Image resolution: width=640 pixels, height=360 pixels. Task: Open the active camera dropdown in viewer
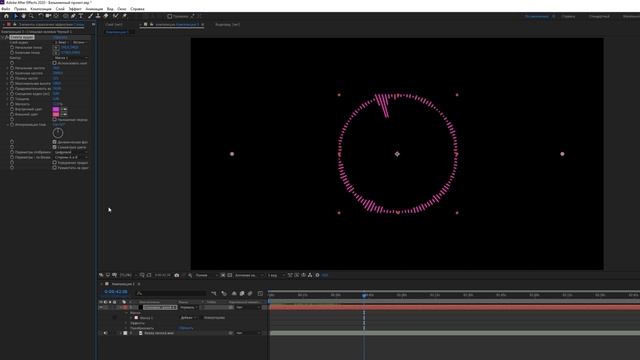[249, 275]
